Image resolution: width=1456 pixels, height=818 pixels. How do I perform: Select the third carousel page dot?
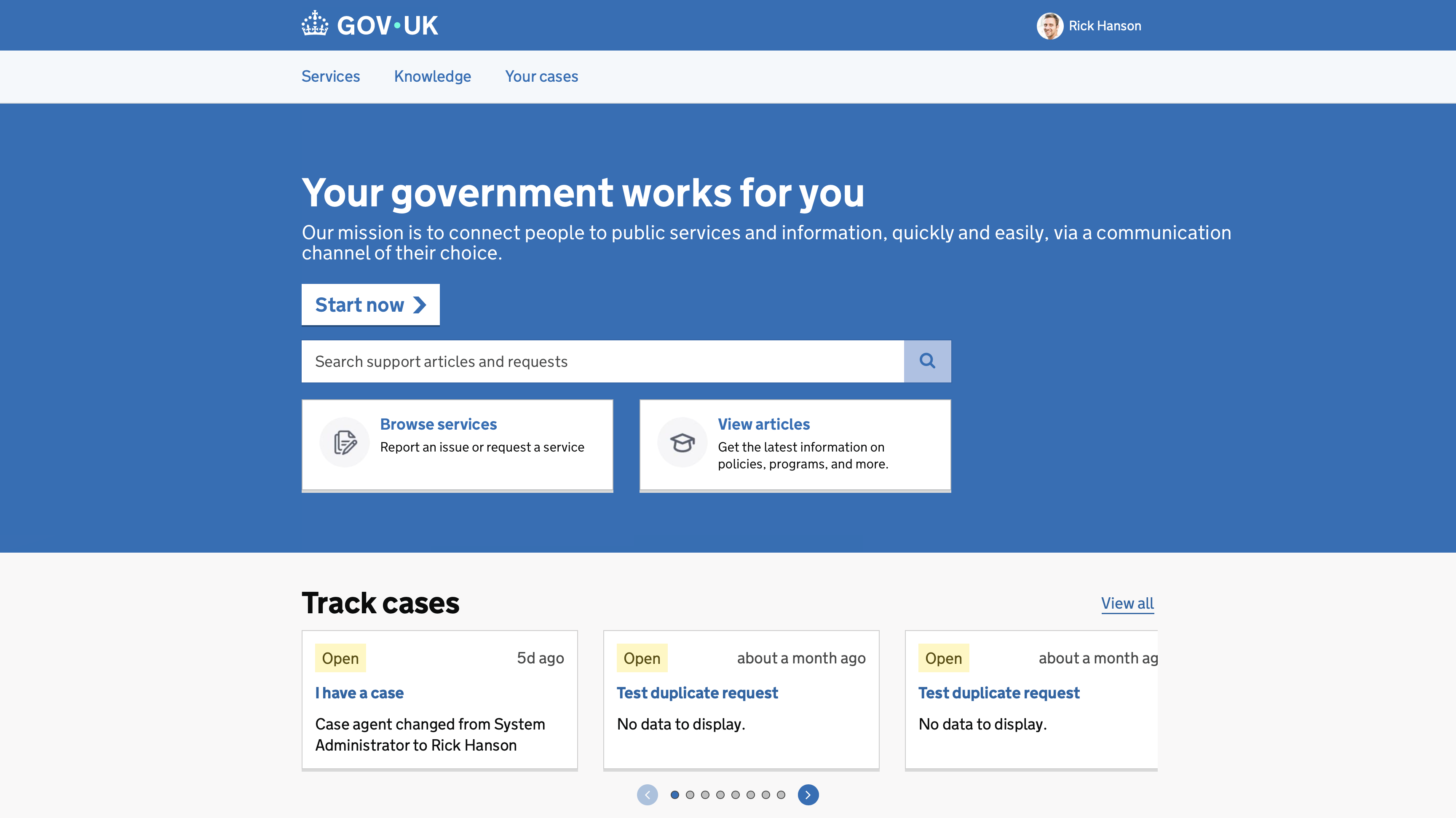click(x=705, y=795)
